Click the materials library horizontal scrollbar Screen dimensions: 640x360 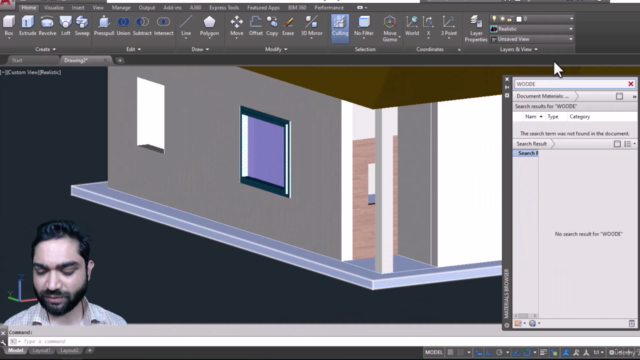(x=525, y=316)
